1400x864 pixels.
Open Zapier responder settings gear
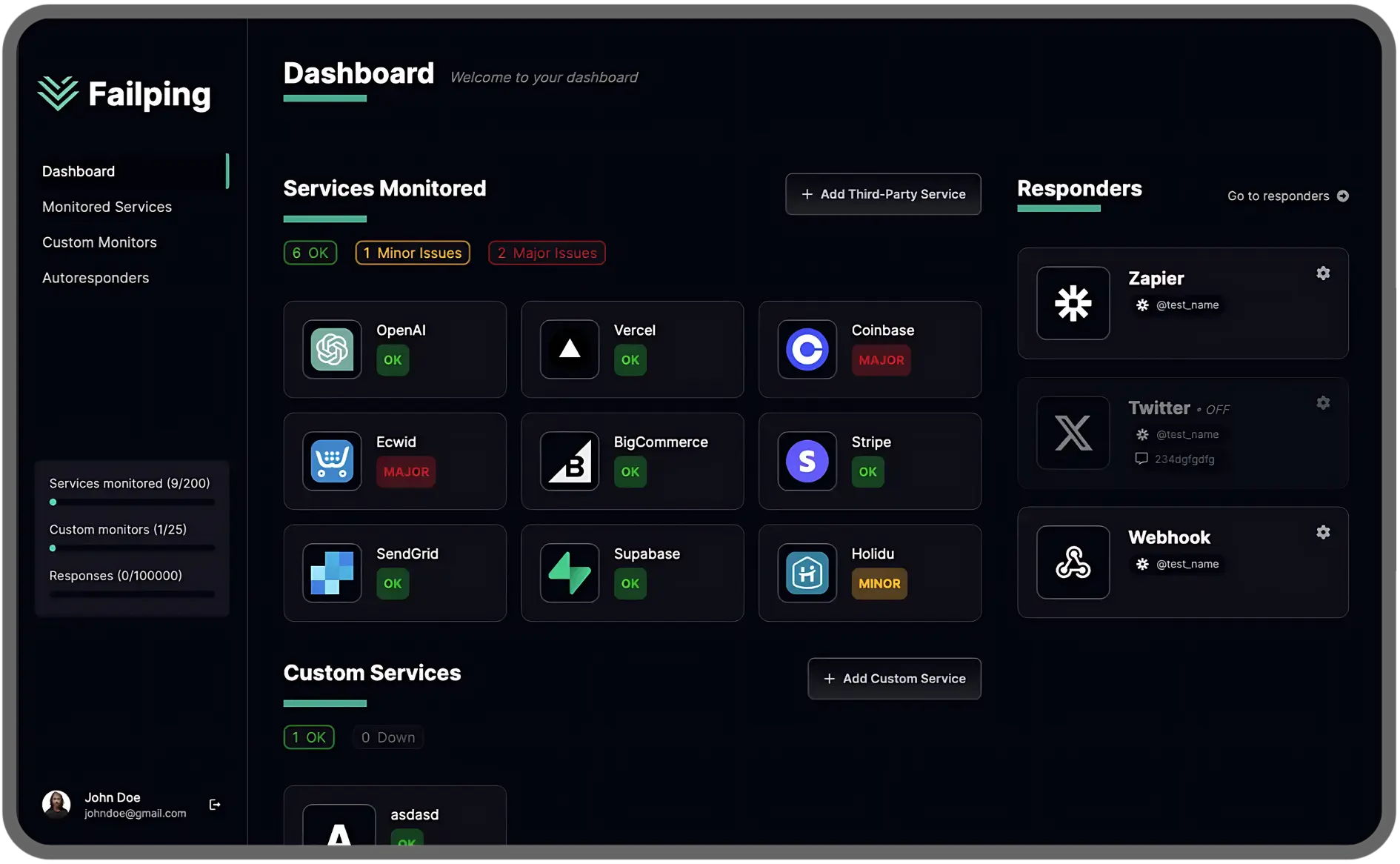pyautogui.click(x=1323, y=273)
